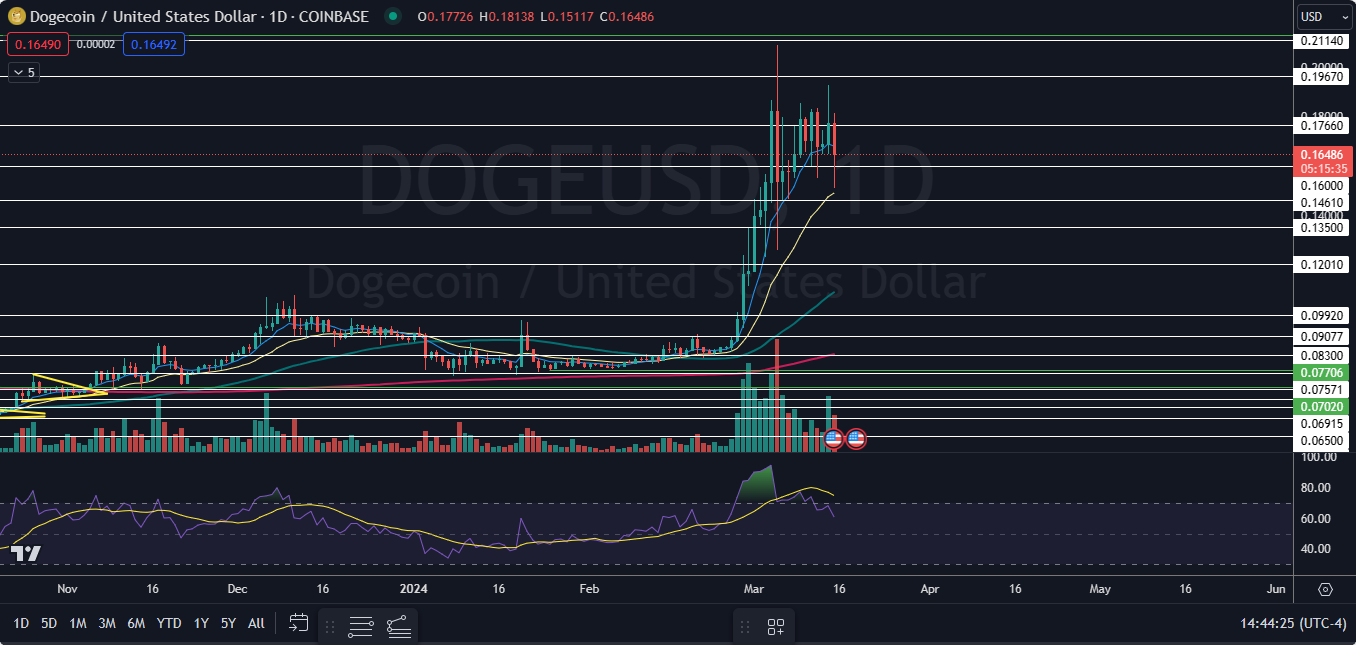Click the 0.17660 price axis label
The width and height of the screenshot is (1356, 645).
[x=1321, y=126]
